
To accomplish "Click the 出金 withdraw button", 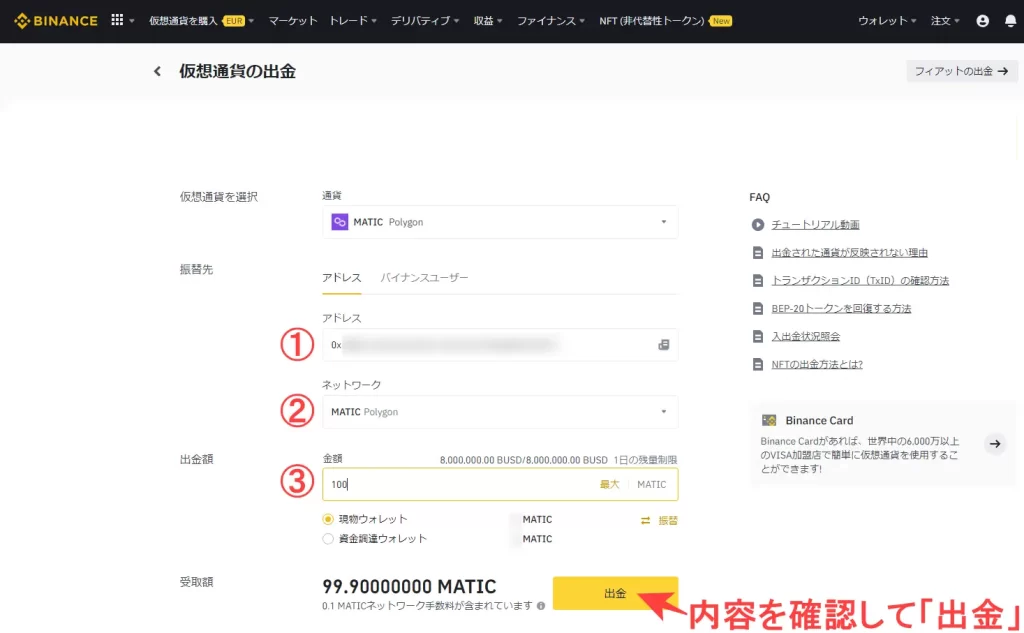I will pyautogui.click(x=615, y=593).
